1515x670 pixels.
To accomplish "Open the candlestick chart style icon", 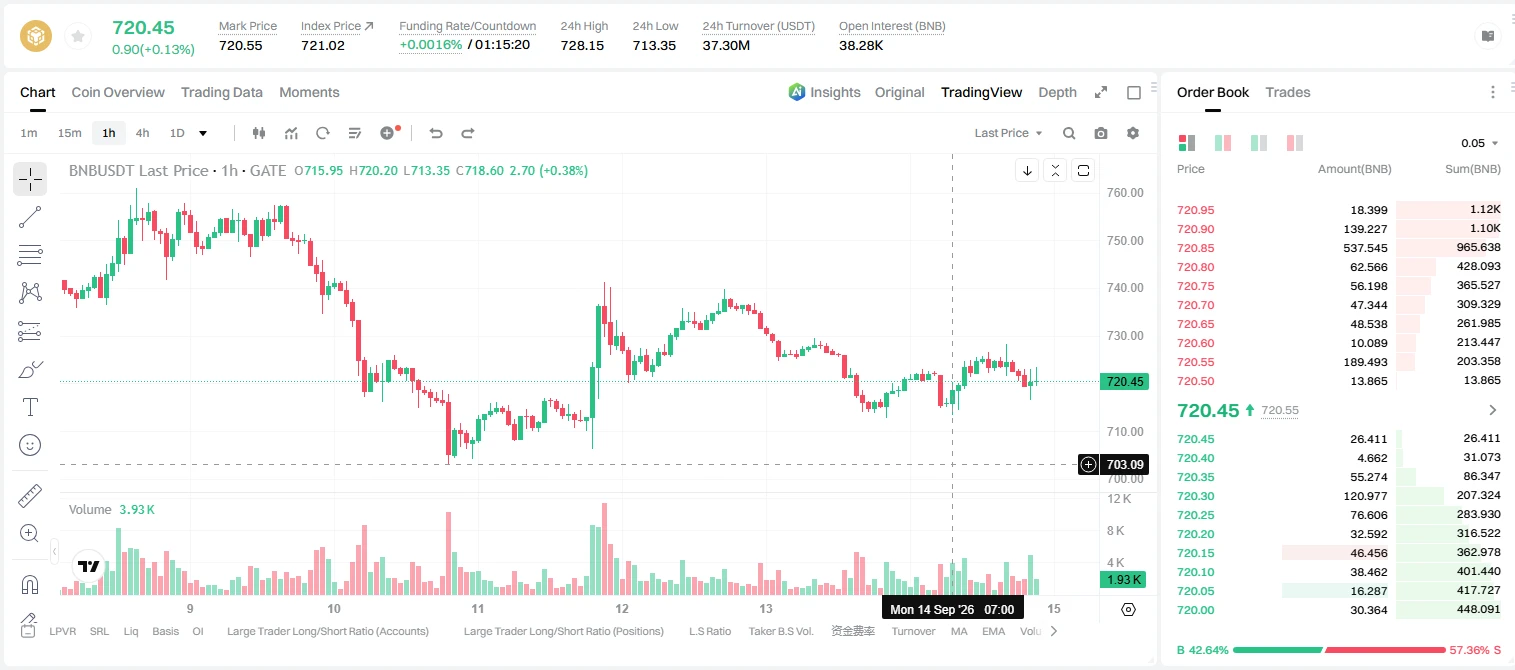I will [x=259, y=133].
